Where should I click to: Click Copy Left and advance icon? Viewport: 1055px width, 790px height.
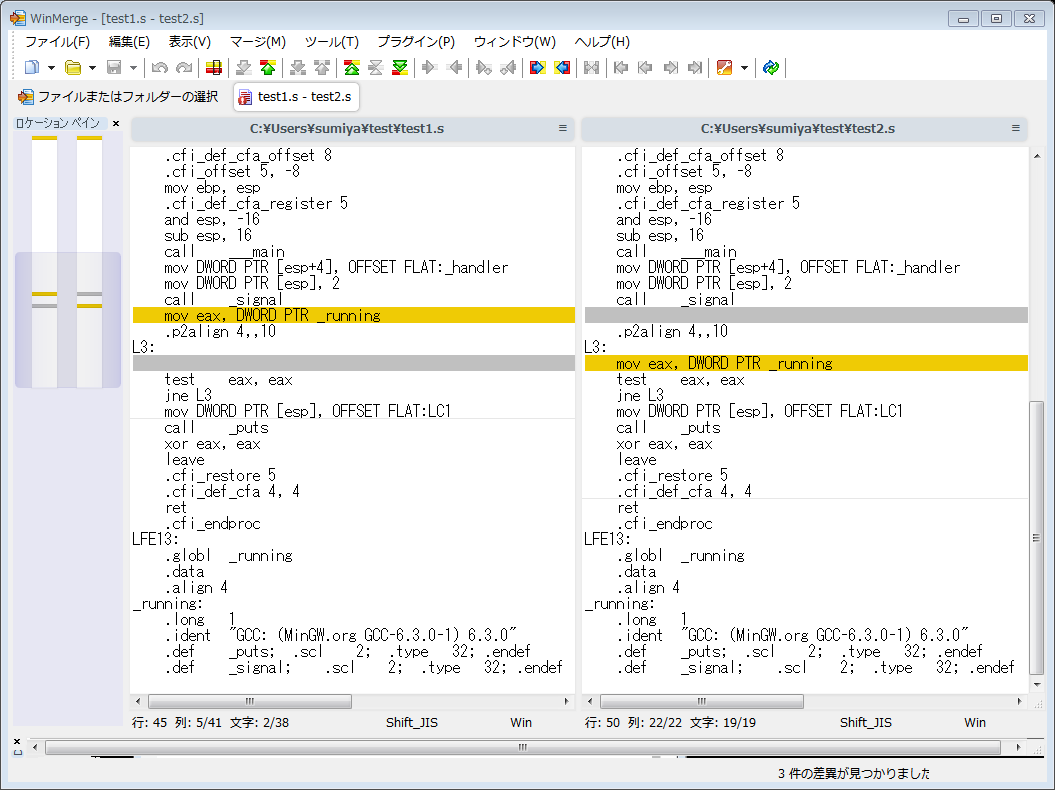[508, 67]
